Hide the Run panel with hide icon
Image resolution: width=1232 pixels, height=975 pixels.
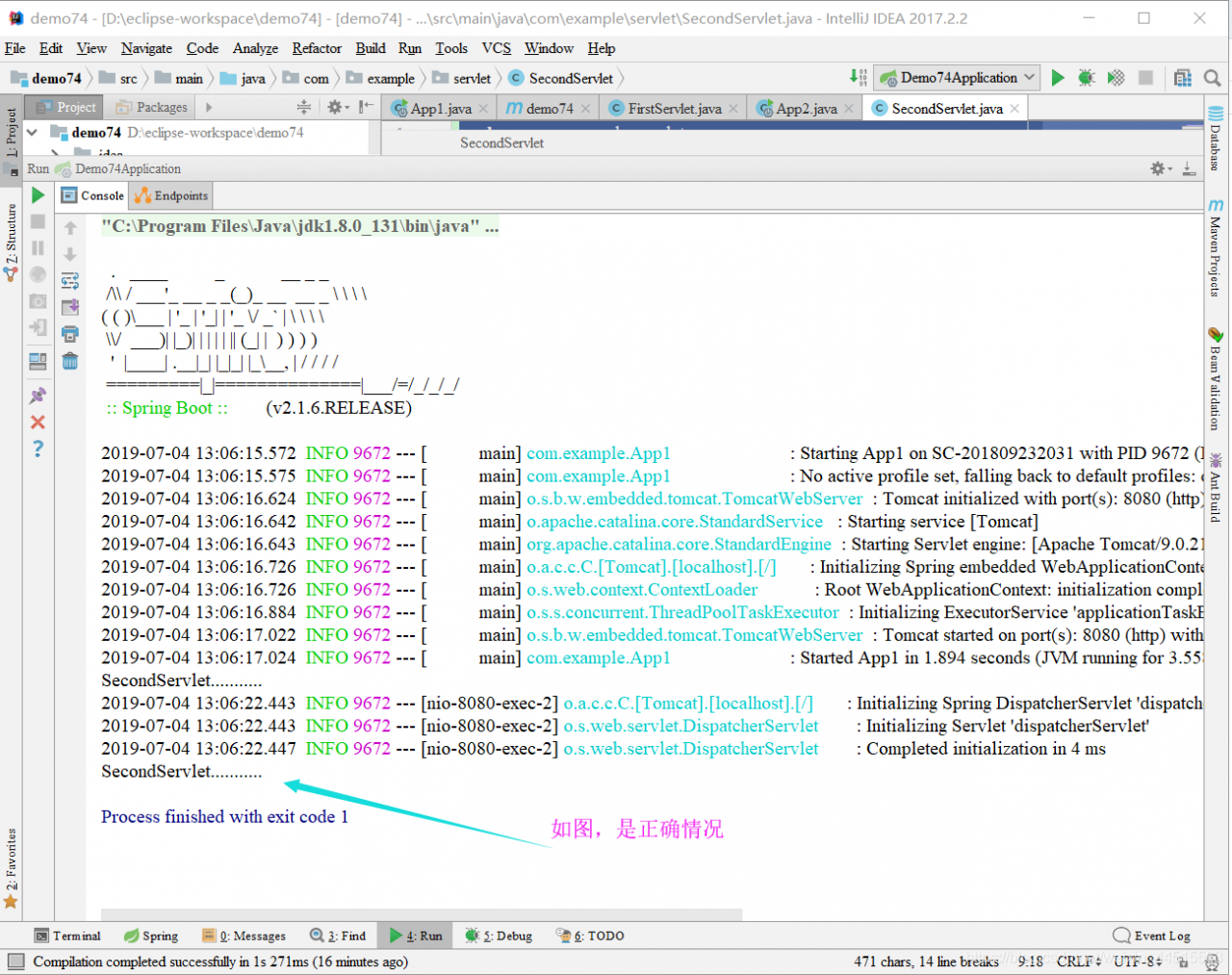coord(1189,168)
